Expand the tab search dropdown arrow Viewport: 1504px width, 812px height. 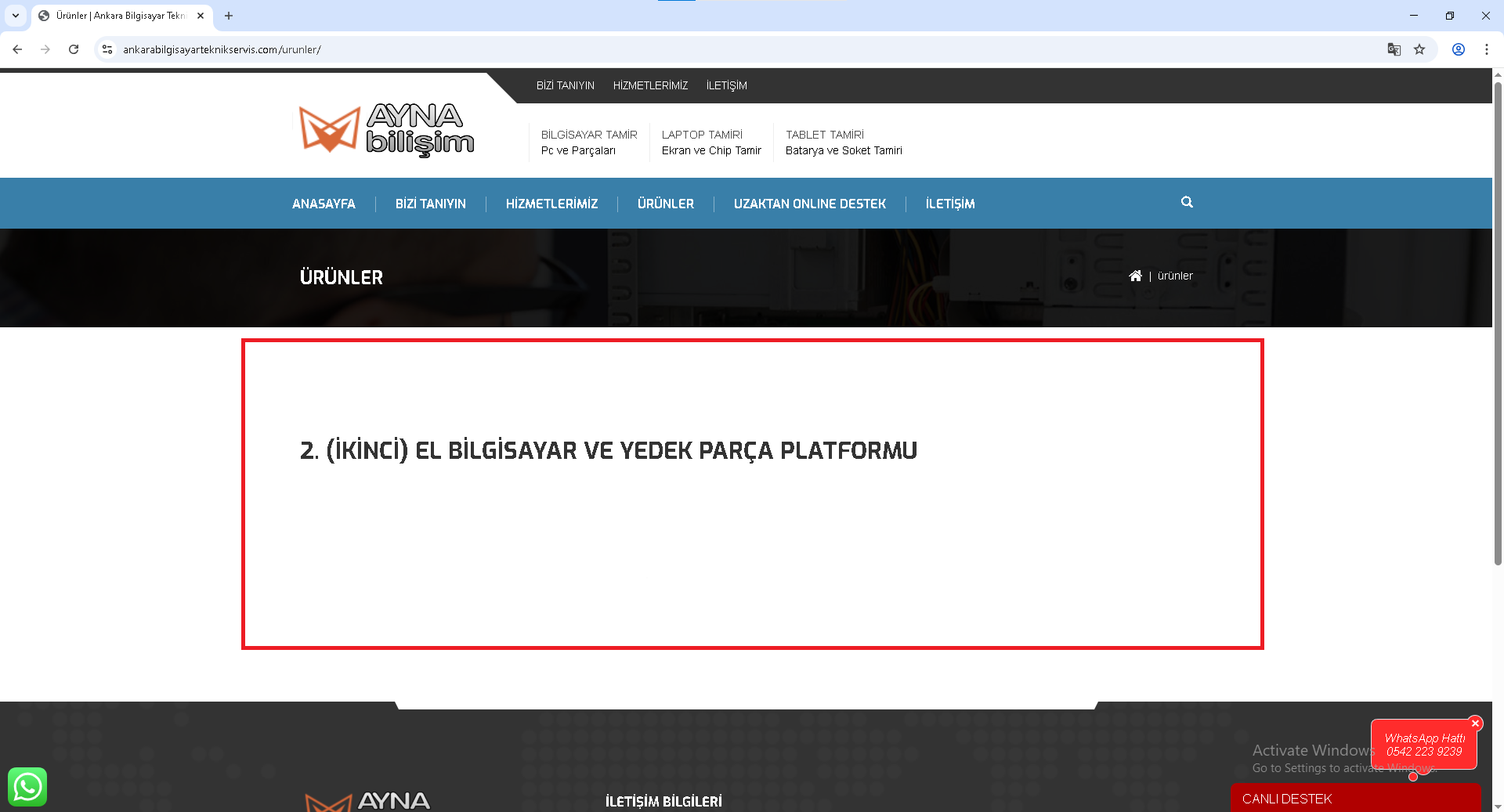tap(16, 16)
